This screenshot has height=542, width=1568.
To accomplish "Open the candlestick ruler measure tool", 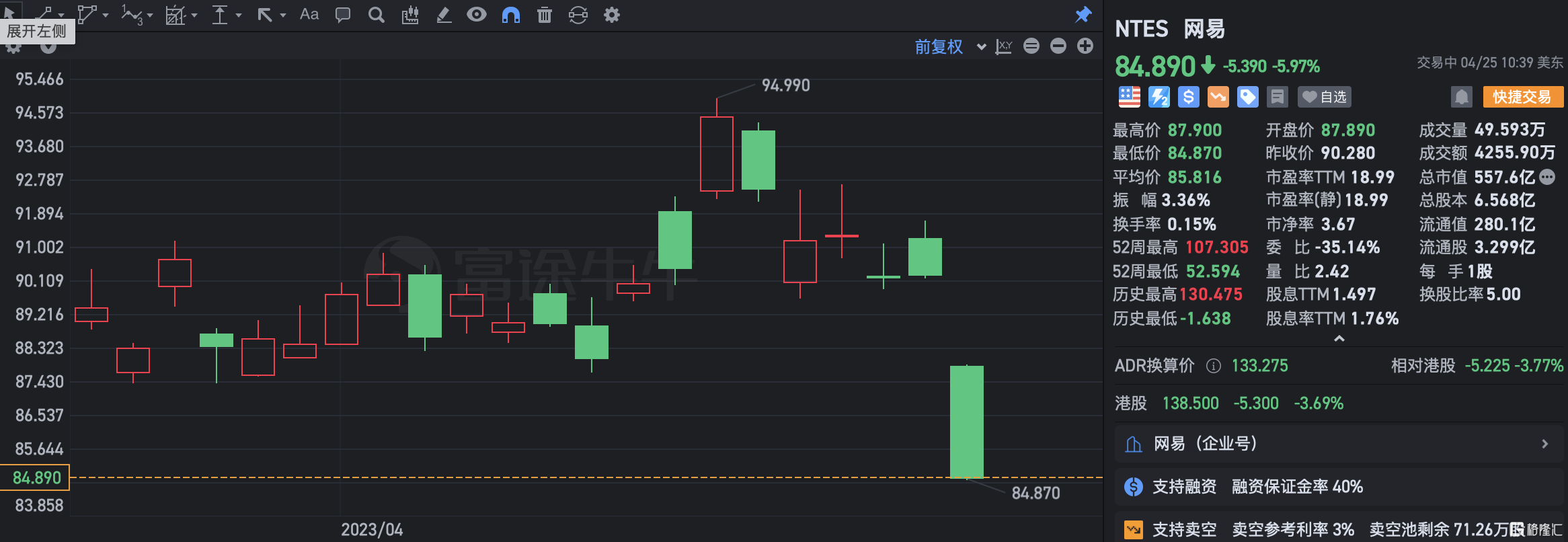I will [x=410, y=15].
